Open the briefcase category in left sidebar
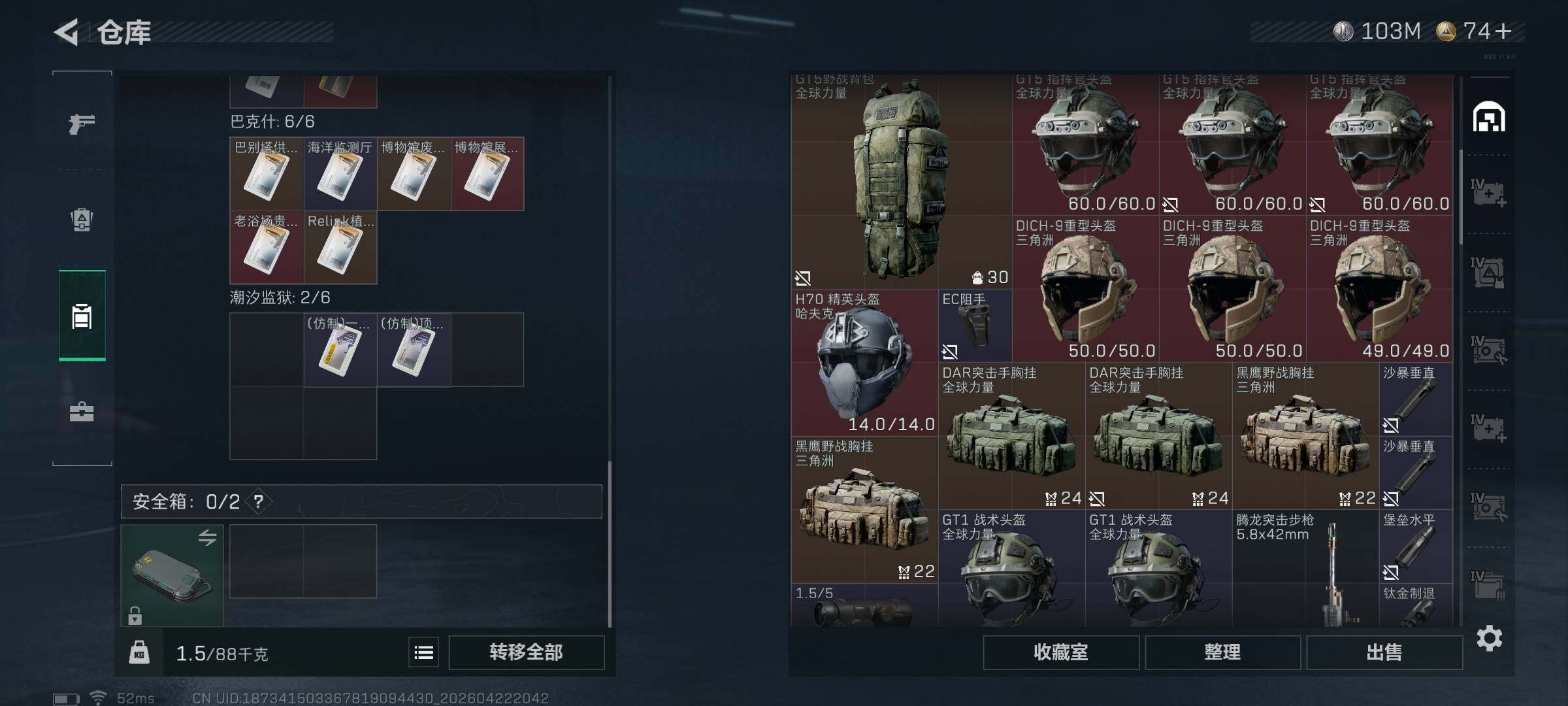The height and width of the screenshot is (706, 1568). 82,412
